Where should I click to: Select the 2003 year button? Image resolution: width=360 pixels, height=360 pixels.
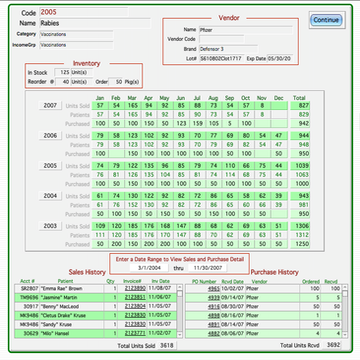click(x=50, y=226)
